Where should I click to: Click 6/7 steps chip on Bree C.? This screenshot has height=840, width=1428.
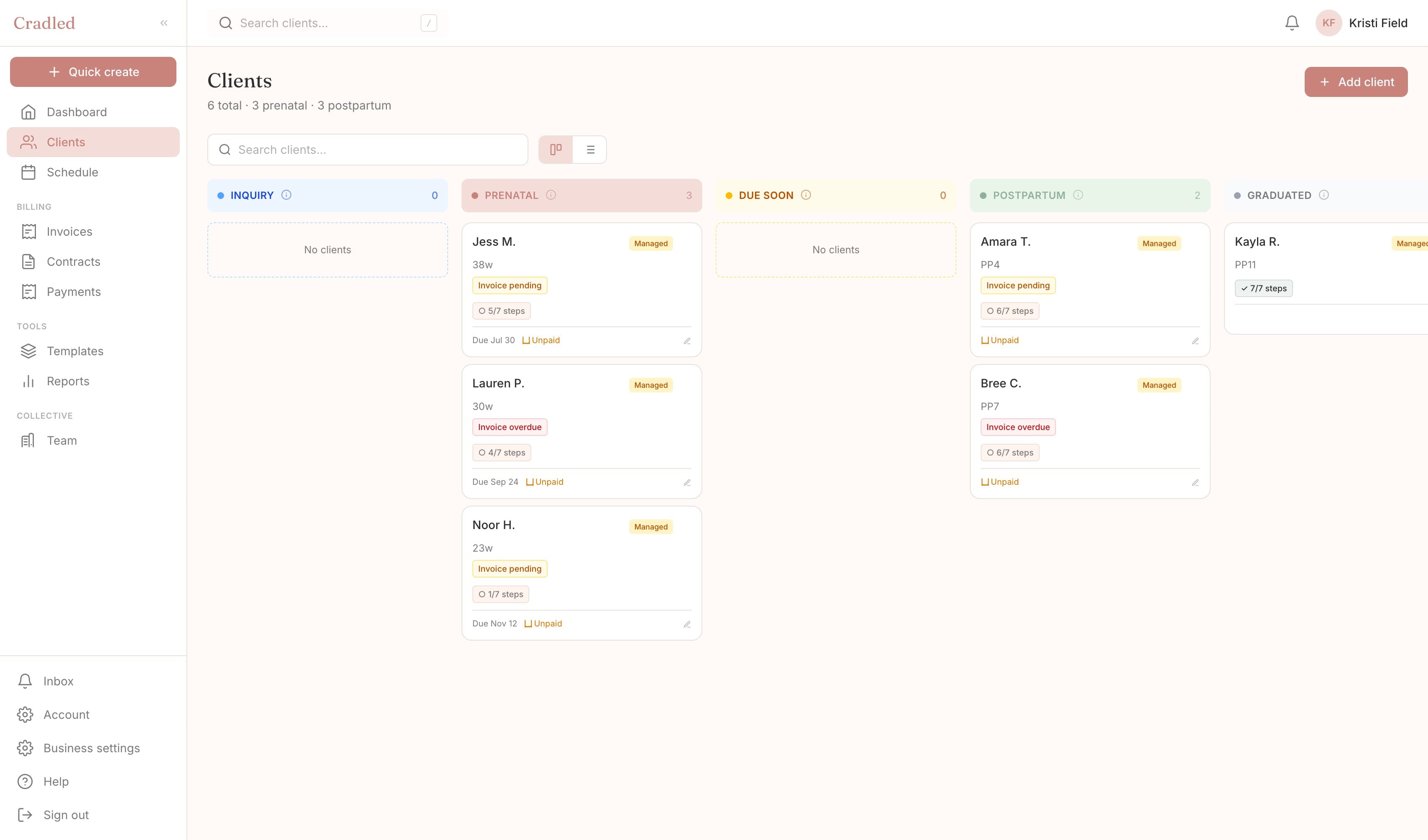tap(1010, 453)
